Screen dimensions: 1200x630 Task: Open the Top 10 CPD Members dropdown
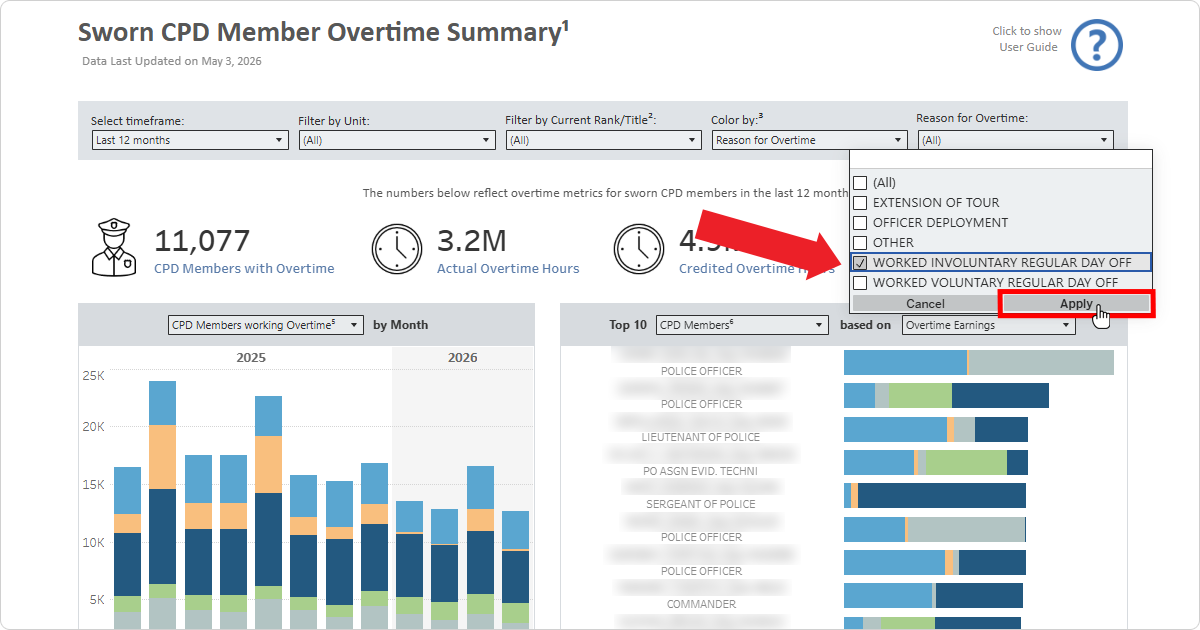tap(742, 325)
